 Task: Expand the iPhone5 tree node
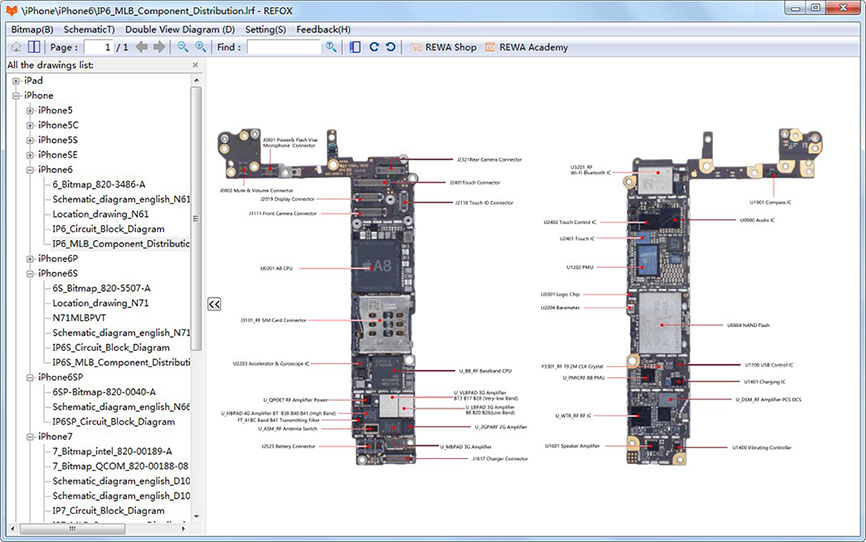point(30,110)
